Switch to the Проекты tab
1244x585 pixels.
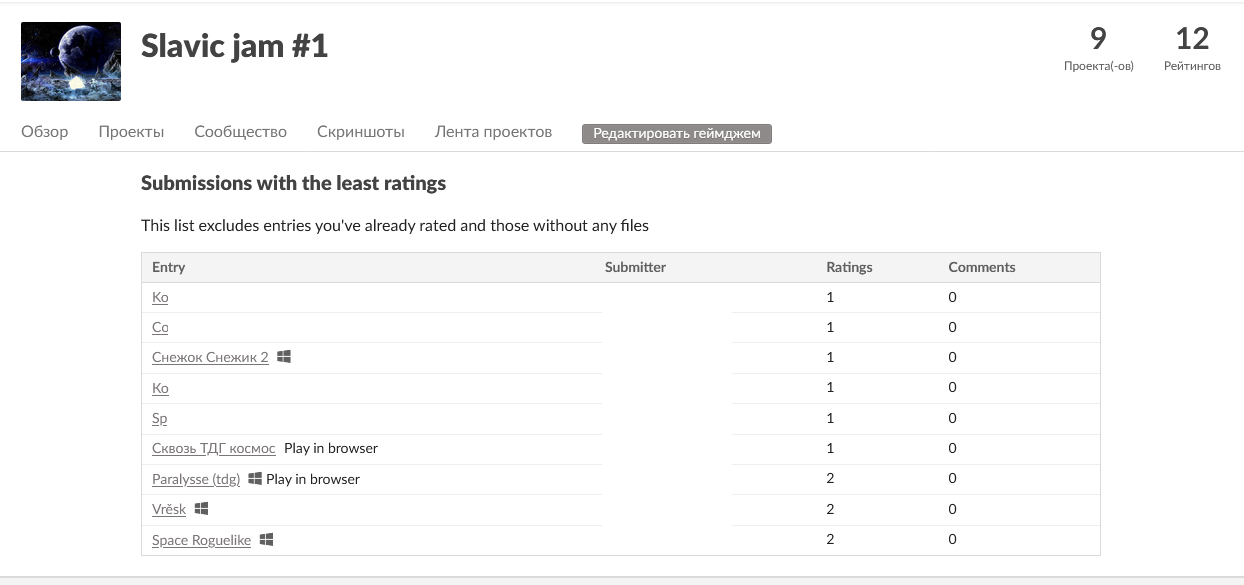click(131, 132)
